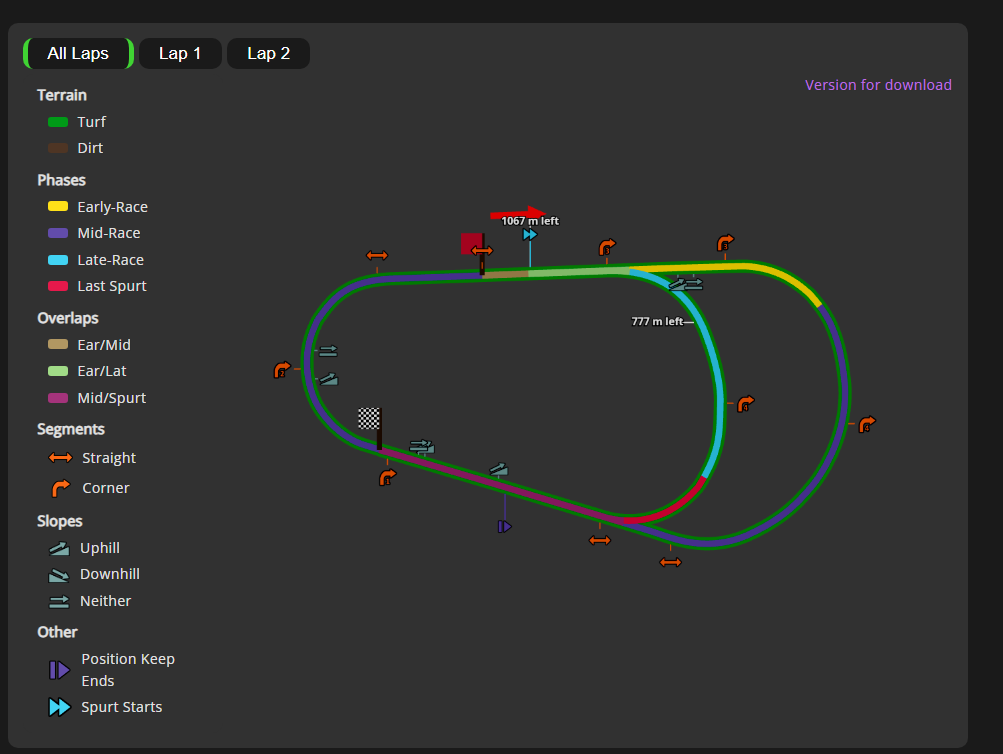The height and width of the screenshot is (754, 1003).
Task: Select the corner 4 marker outside the purple loop
Action: (867, 424)
